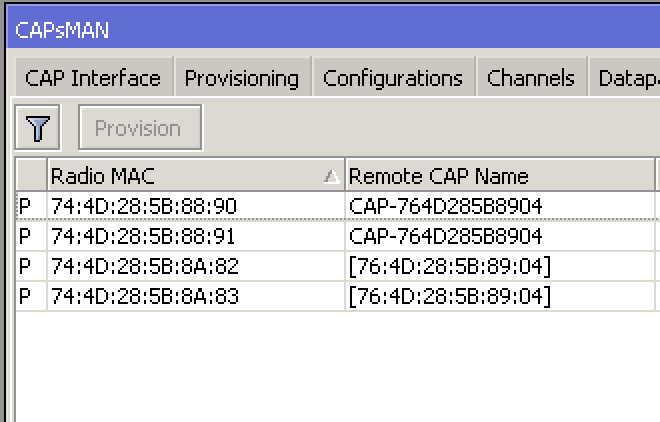This screenshot has width=660, height=422.
Task: Click the P flag of row 74:4D:28:5B:8A:83
Action: tap(25, 297)
